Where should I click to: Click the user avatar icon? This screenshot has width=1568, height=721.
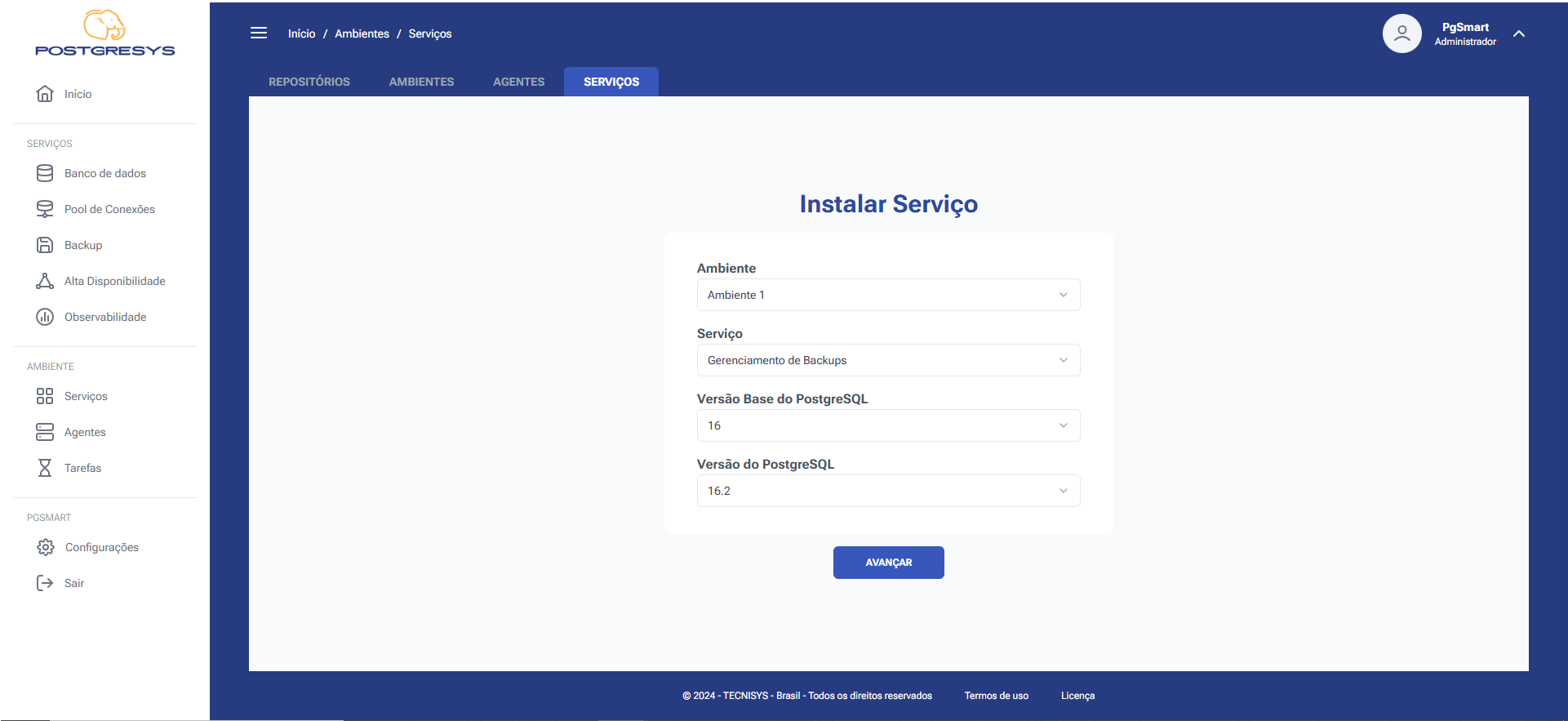pyautogui.click(x=1401, y=33)
